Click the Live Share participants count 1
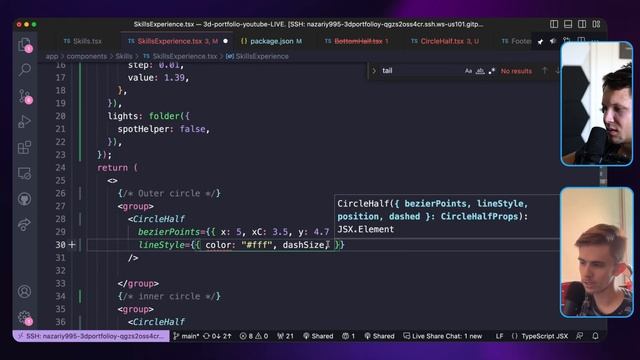The width and height of the screenshot is (640, 360). 349,336
